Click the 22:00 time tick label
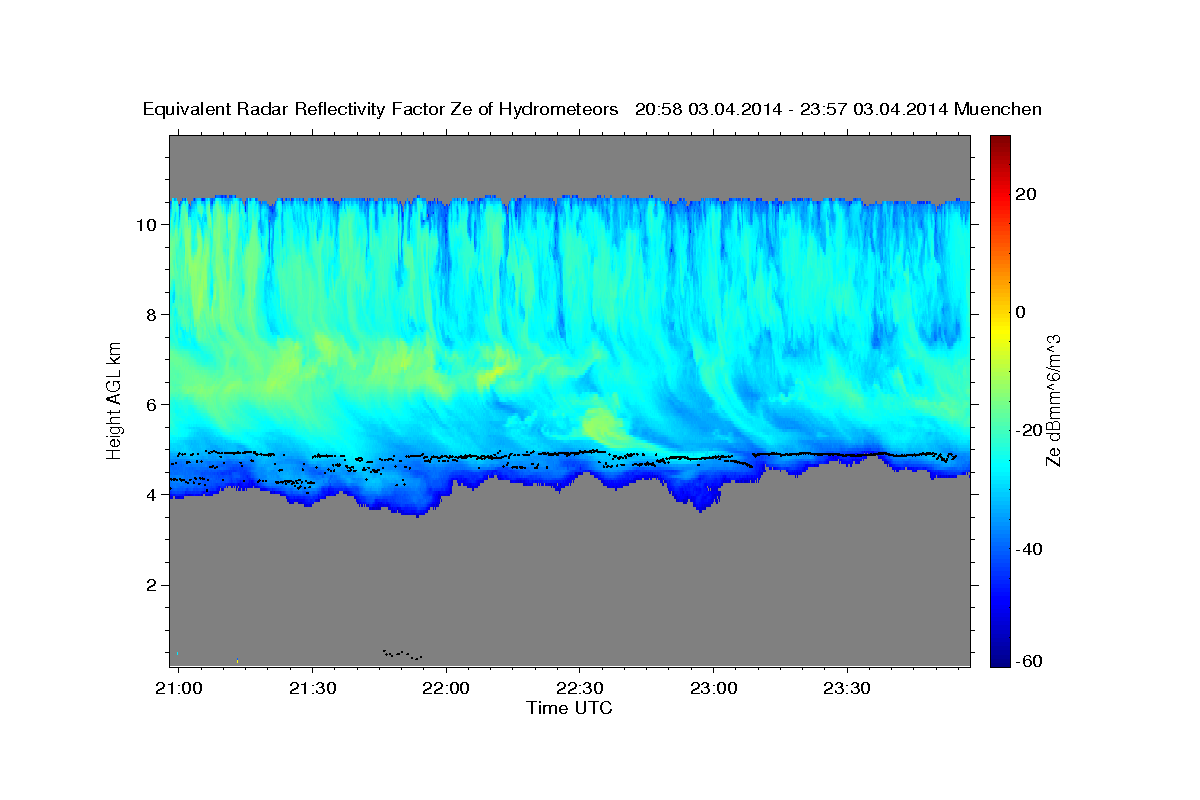1200x800 pixels. click(445, 688)
